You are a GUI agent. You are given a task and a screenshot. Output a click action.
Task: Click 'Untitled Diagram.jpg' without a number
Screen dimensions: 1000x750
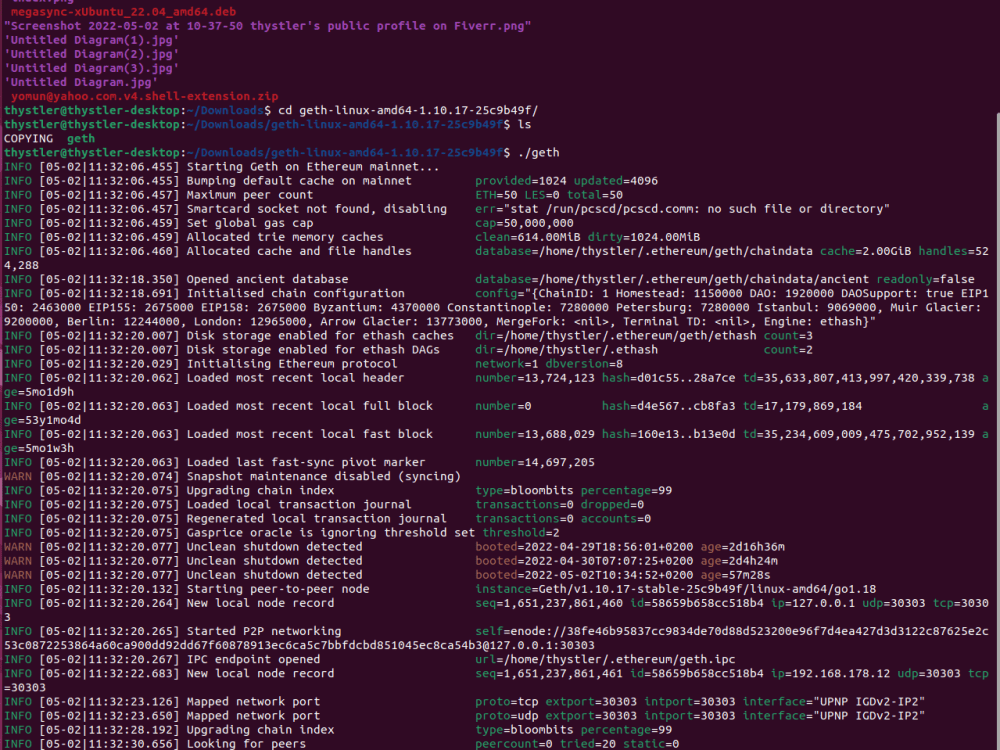point(80,82)
